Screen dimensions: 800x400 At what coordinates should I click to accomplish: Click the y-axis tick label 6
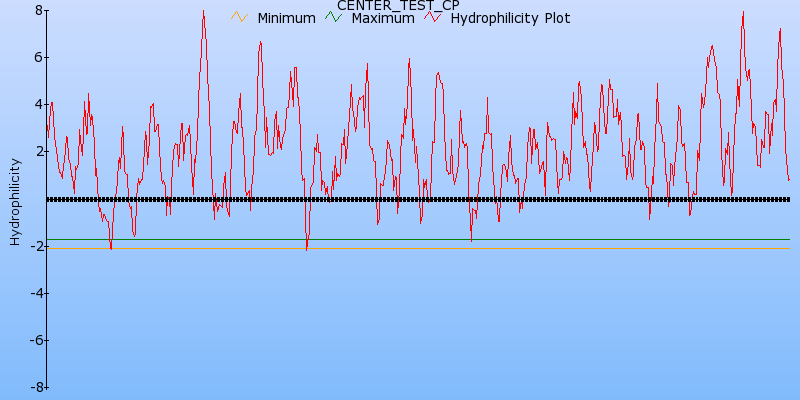pos(38,57)
